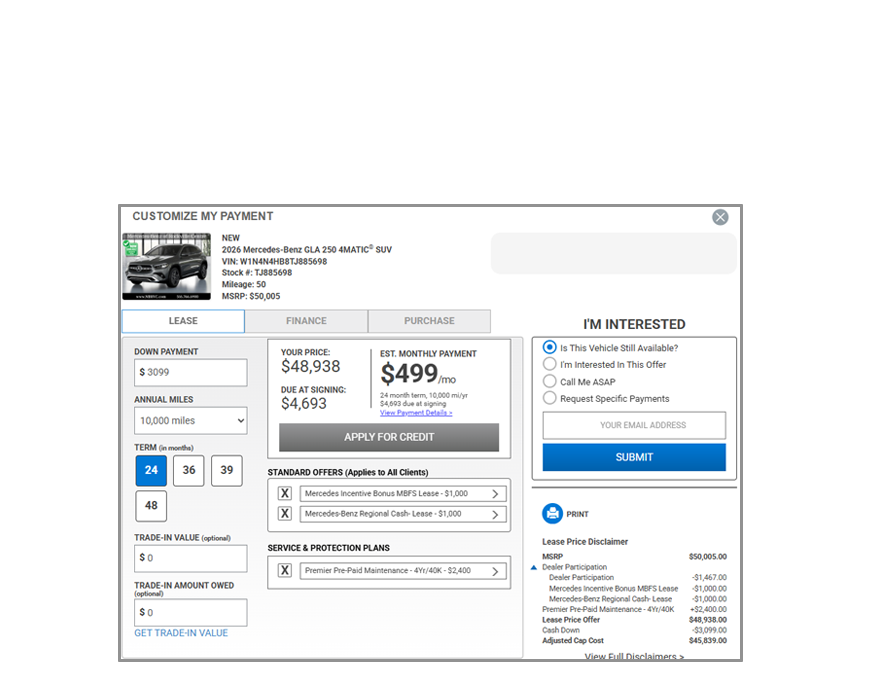This screenshot has width=878, height=697.
Task: Select I'm Interested In This Offer option
Action: tap(550, 364)
